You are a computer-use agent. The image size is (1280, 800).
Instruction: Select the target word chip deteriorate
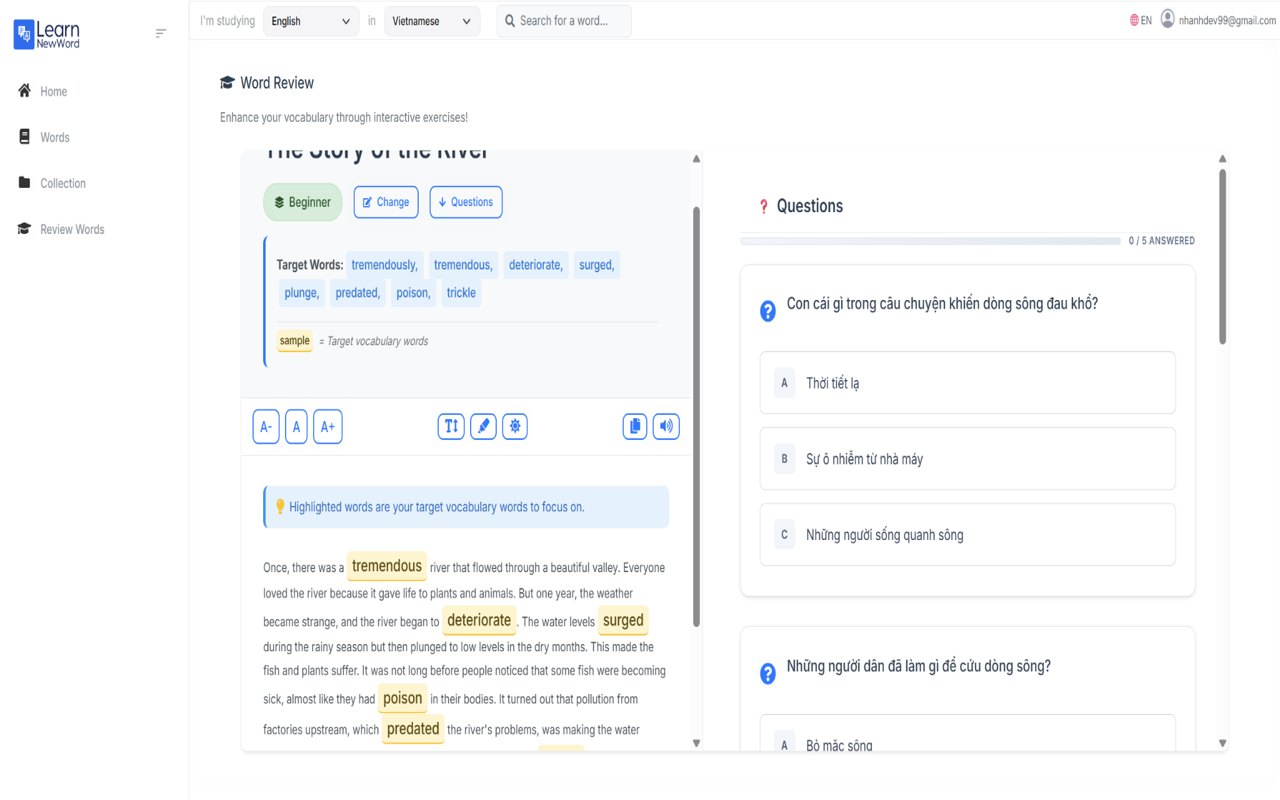[536, 265]
